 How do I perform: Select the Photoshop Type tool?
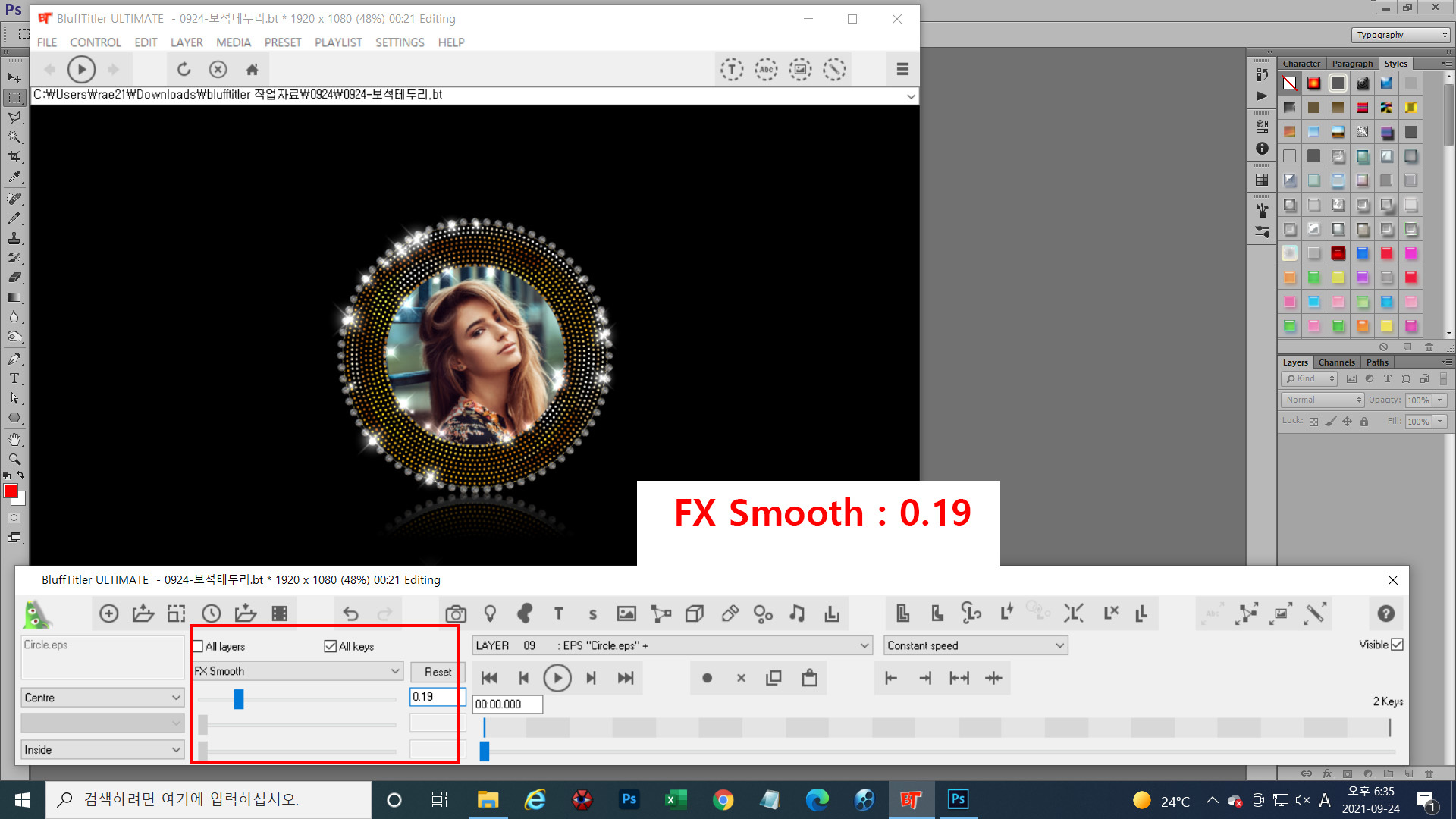point(14,378)
